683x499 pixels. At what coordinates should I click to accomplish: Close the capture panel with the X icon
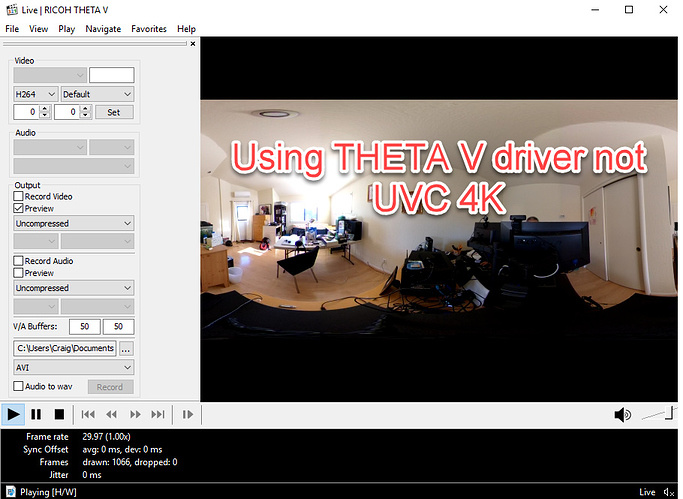click(193, 44)
